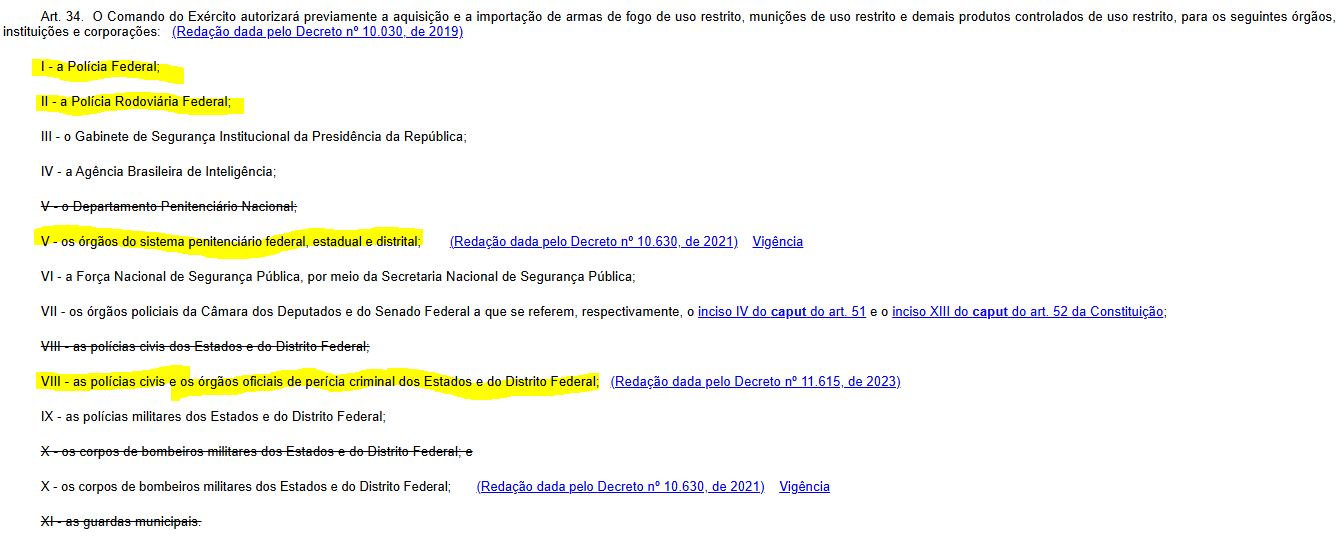Open link Redação dada pelo Decreto nº 10.030, de 2019
This screenshot has width=1342, height=538.
click(317, 32)
